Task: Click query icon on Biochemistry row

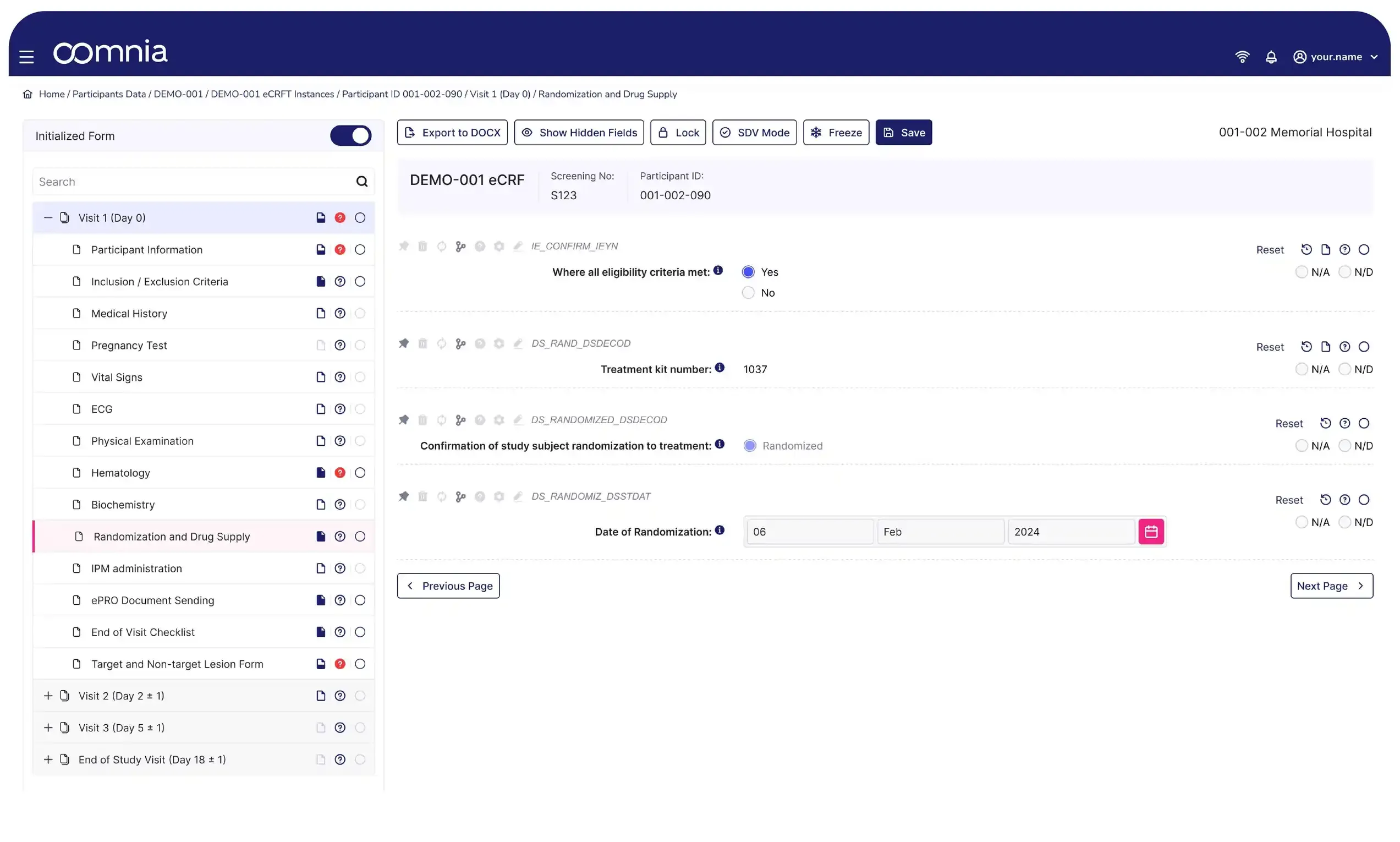Action: [x=339, y=505]
